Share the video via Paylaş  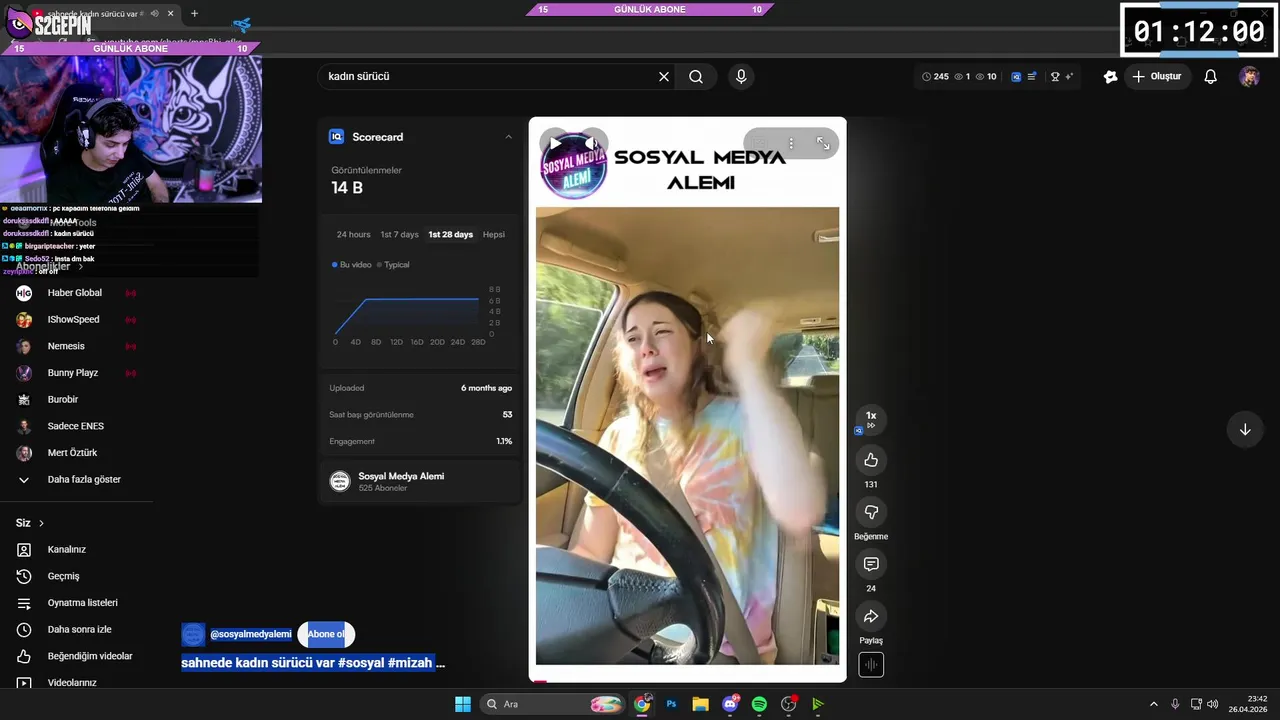(x=871, y=616)
